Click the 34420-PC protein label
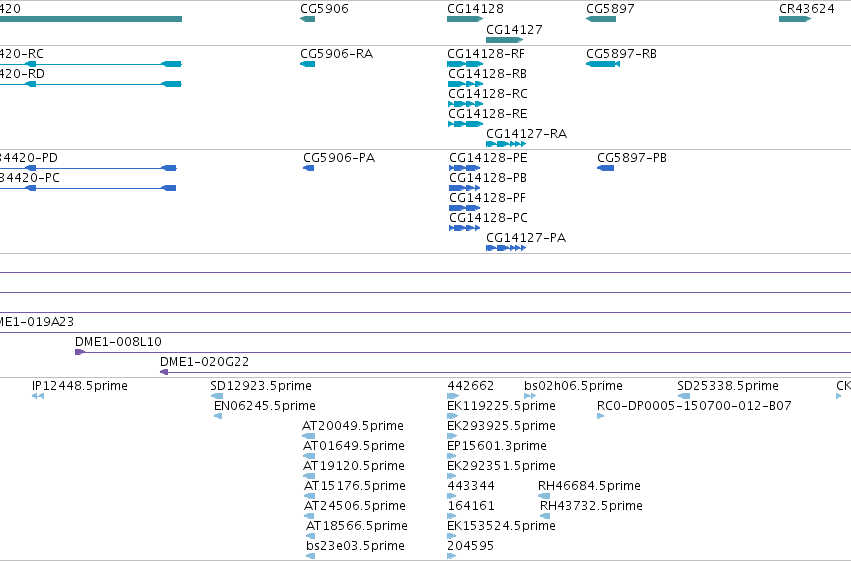The image size is (851, 561). 29,178
